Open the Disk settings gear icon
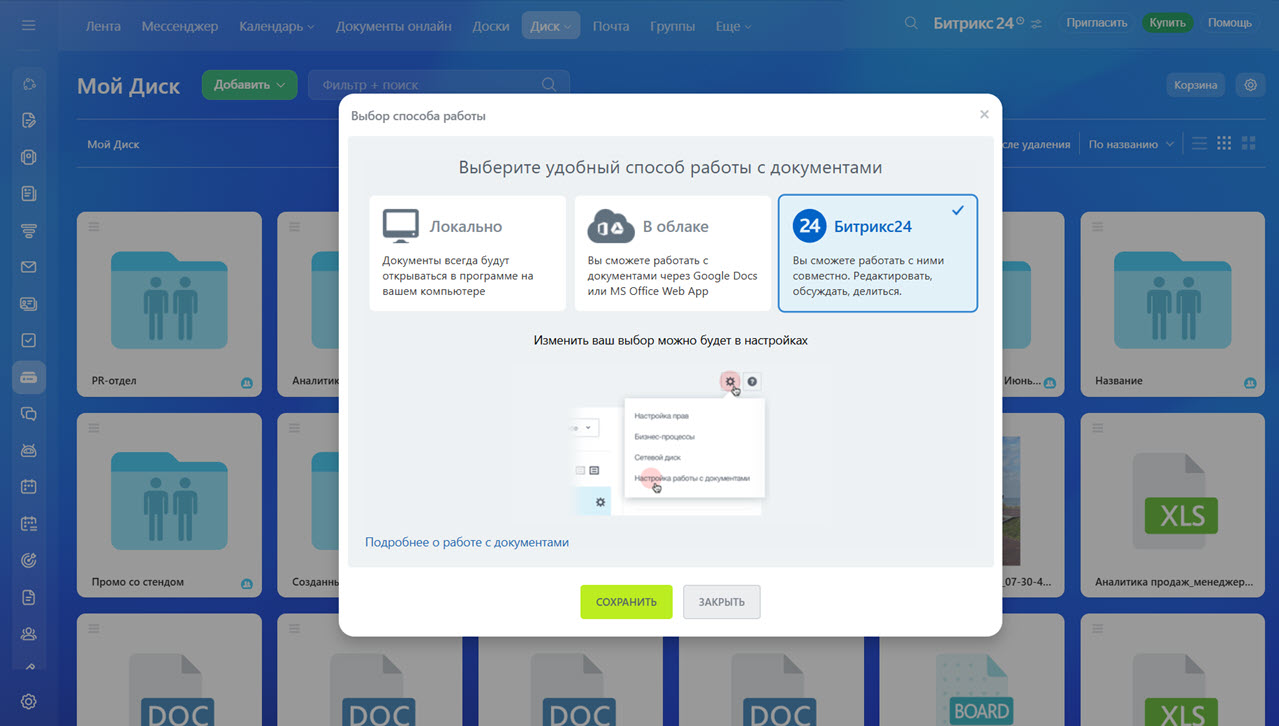 pos(1250,85)
